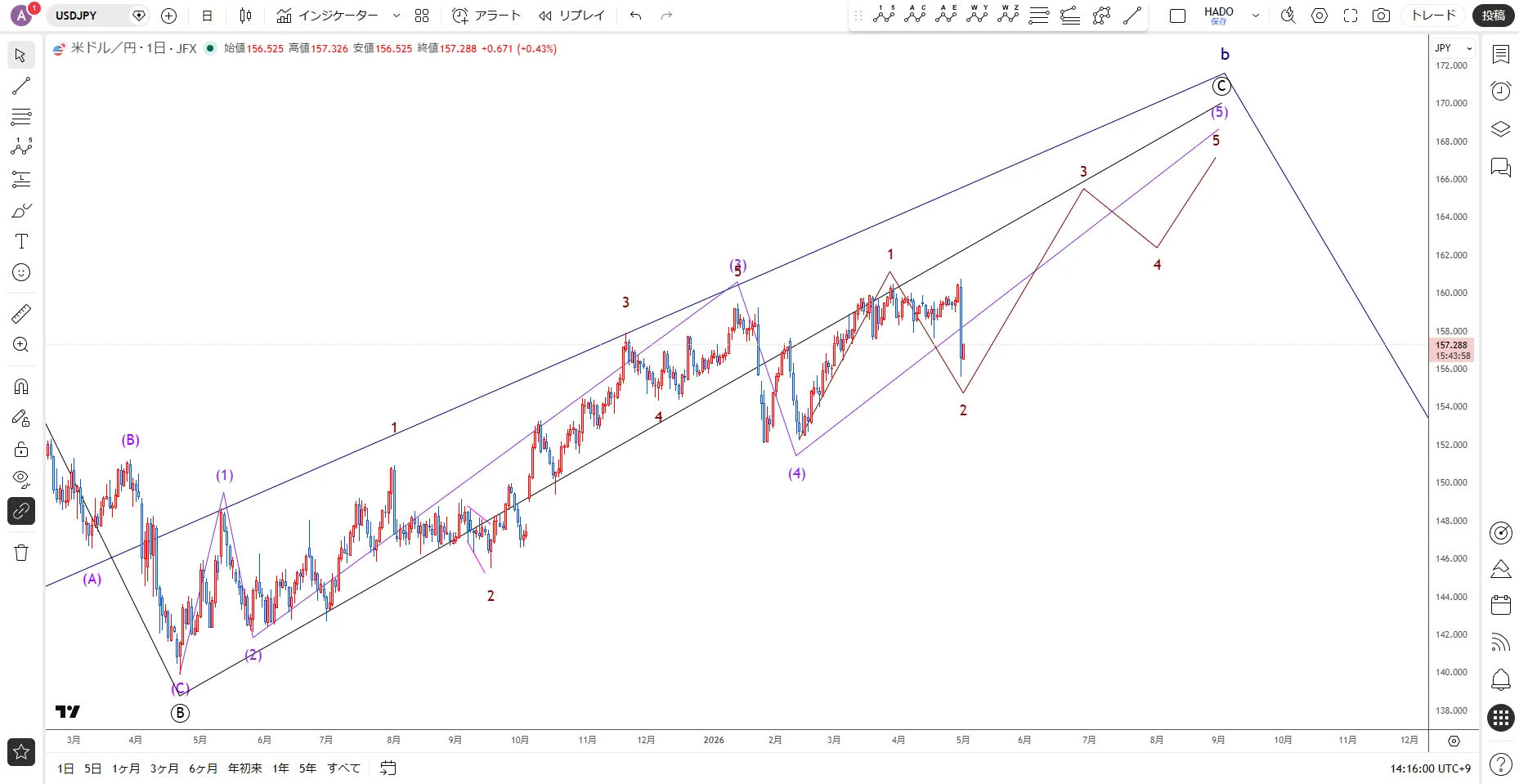Expand the HADO layout dropdown arrow

pos(1256,16)
